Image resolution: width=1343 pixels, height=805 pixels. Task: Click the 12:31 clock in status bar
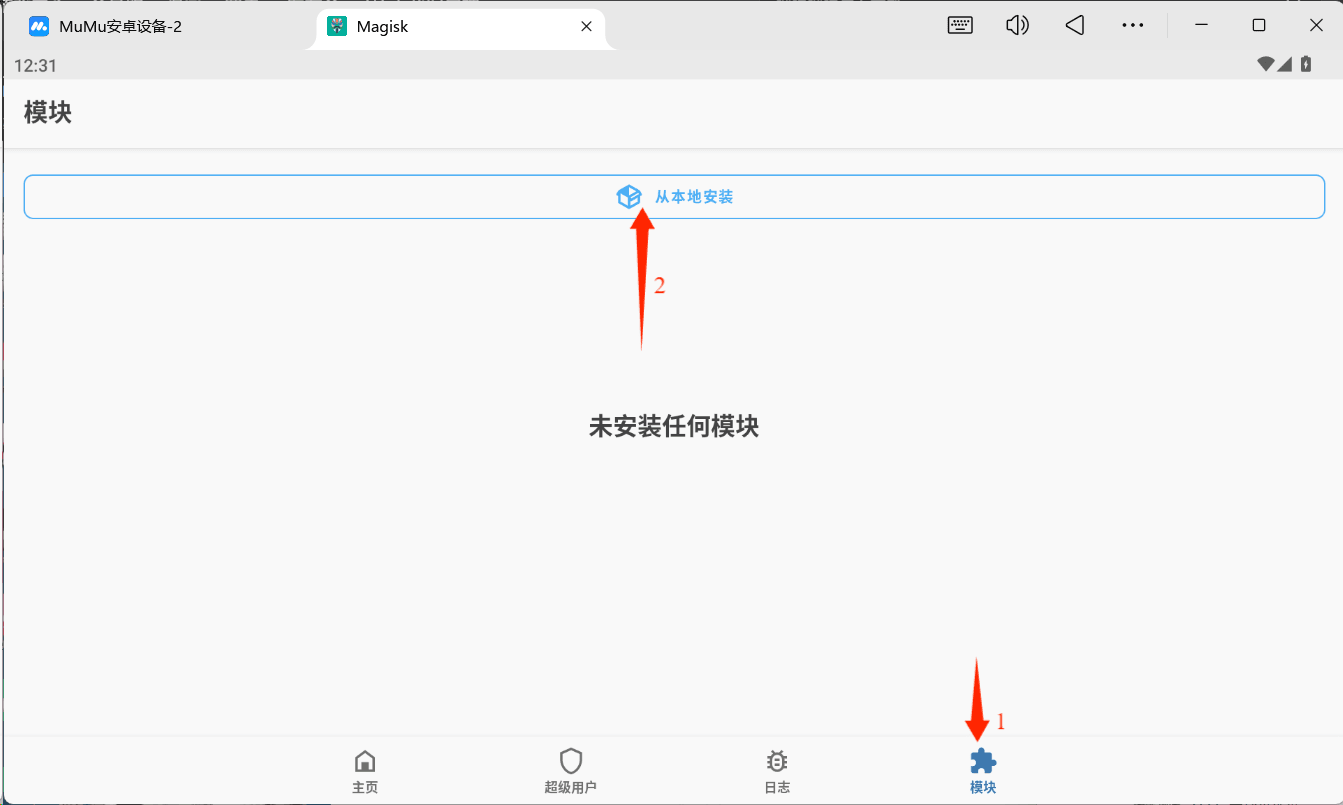[x=35, y=65]
